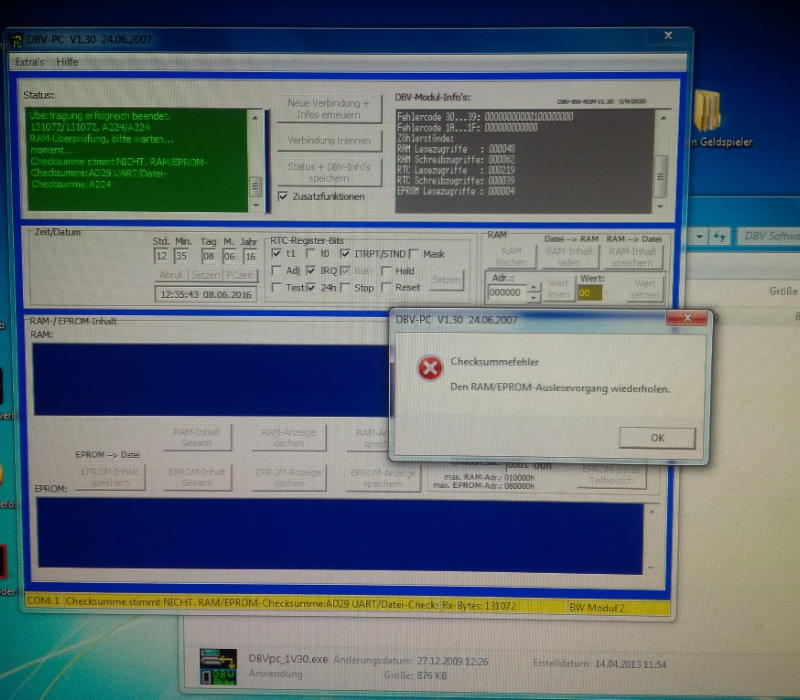Click the yellow Wert value field

tap(589, 292)
